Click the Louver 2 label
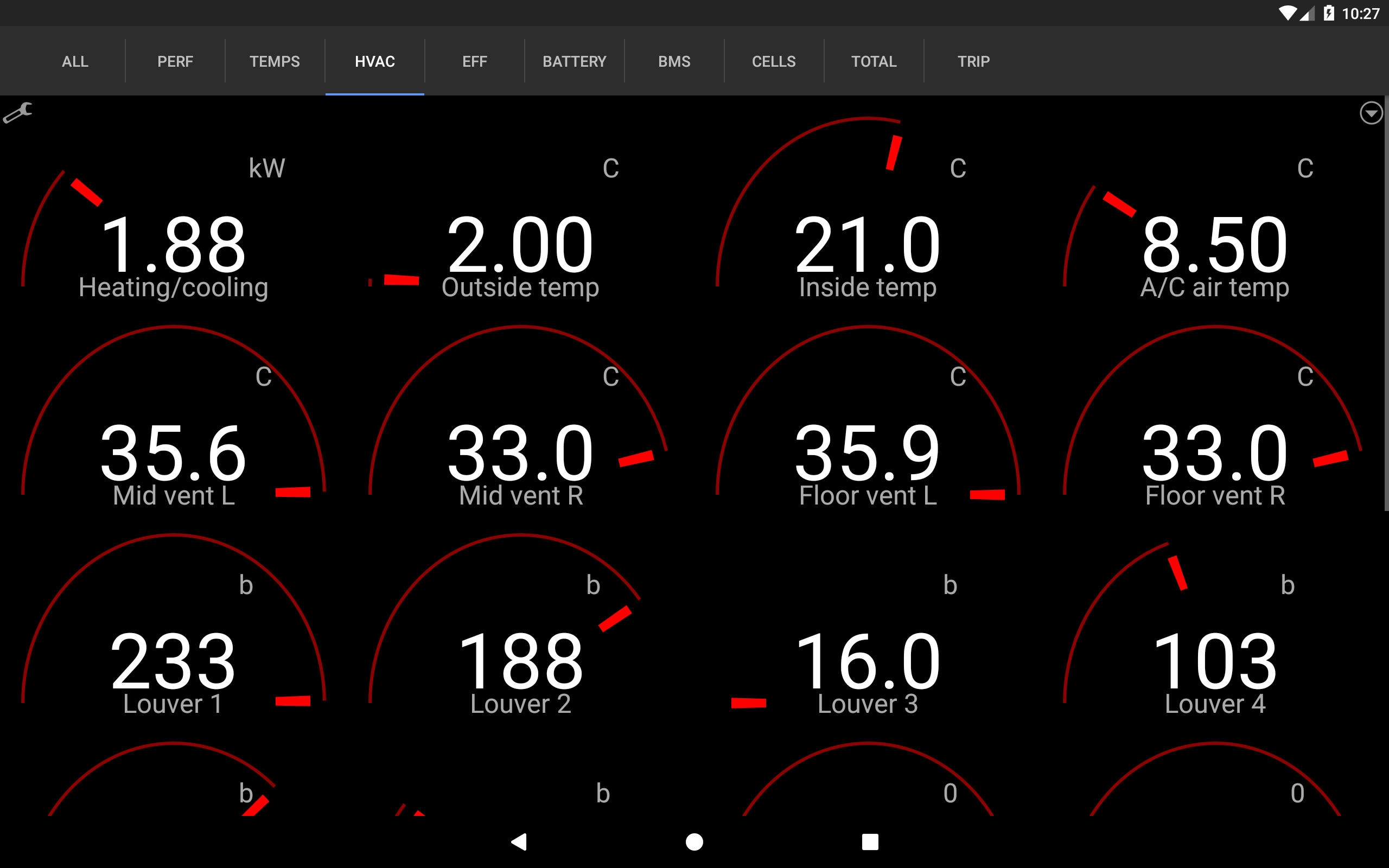 point(520,704)
